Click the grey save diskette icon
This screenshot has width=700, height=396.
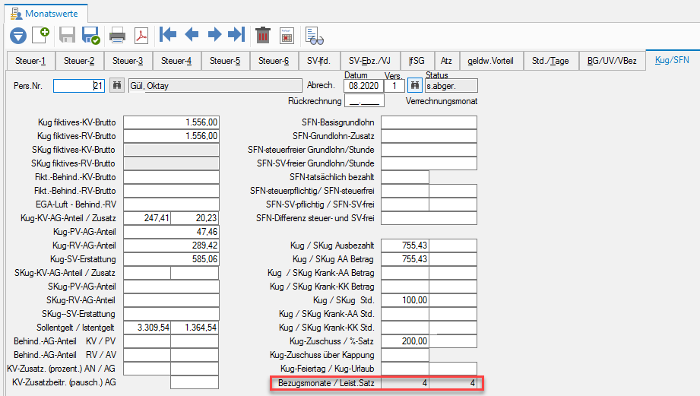(x=67, y=35)
